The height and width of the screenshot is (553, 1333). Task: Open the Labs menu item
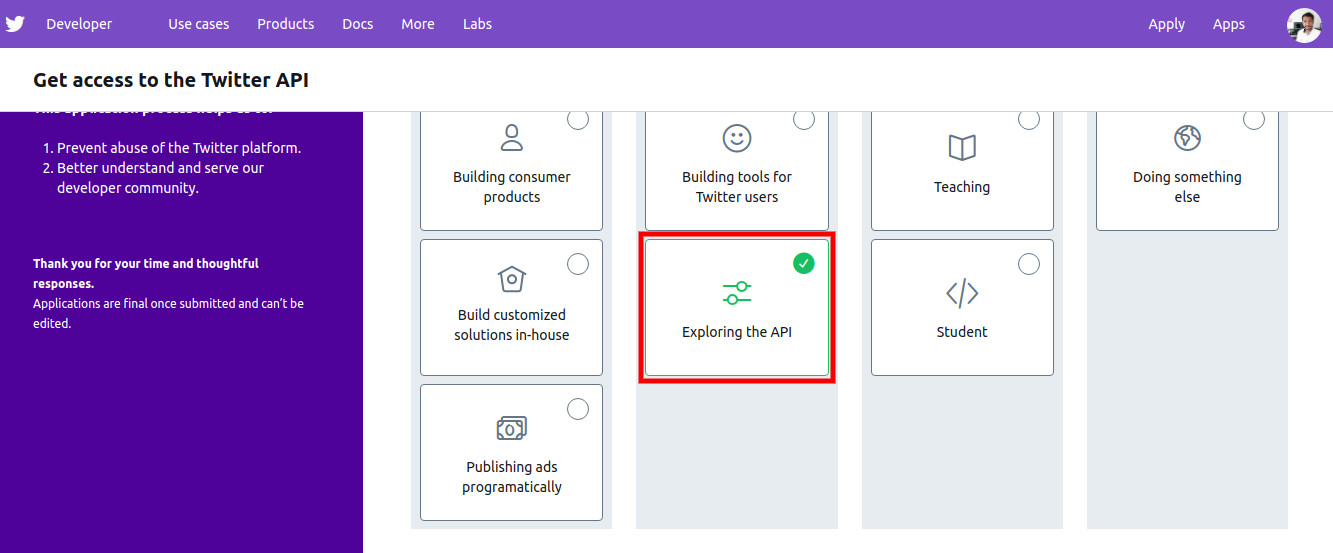(x=477, y=24)
